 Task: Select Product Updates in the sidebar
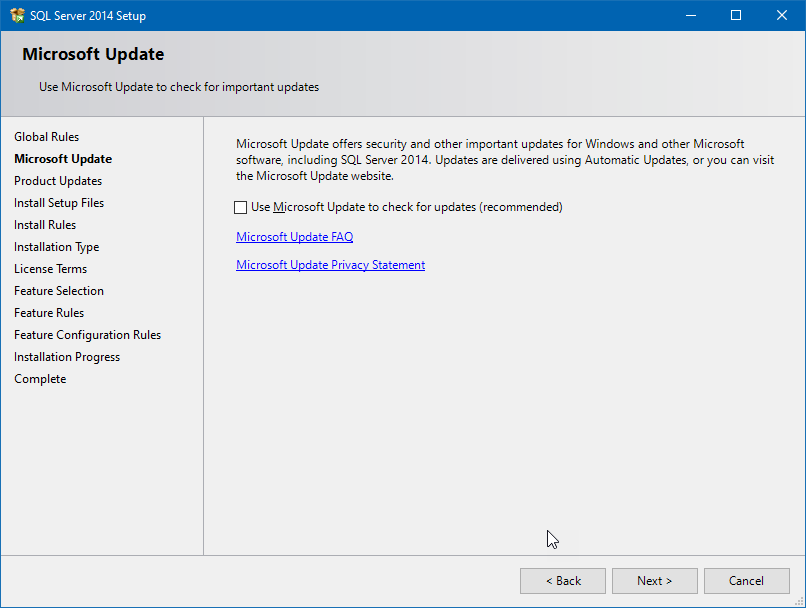pyautogui.click(x=58, y=180)
